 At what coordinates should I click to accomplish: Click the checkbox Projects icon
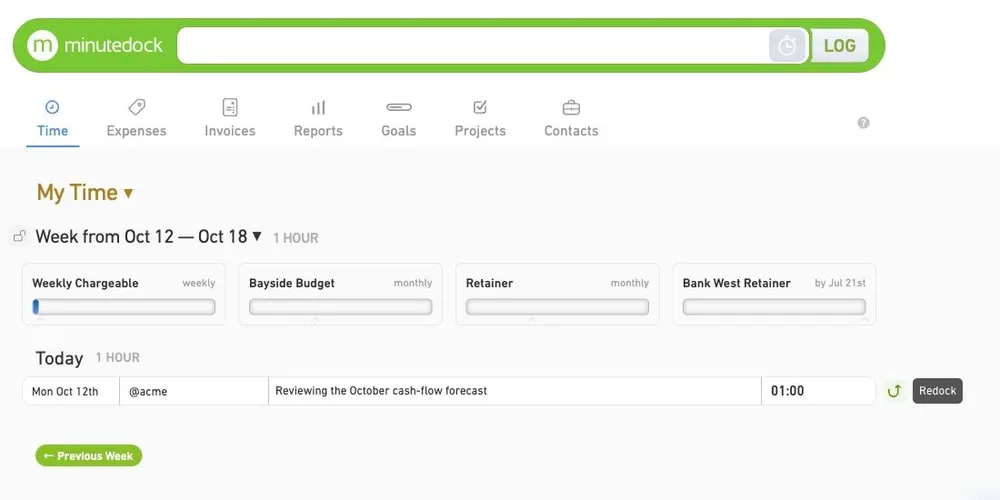click(x=480, y=107)
